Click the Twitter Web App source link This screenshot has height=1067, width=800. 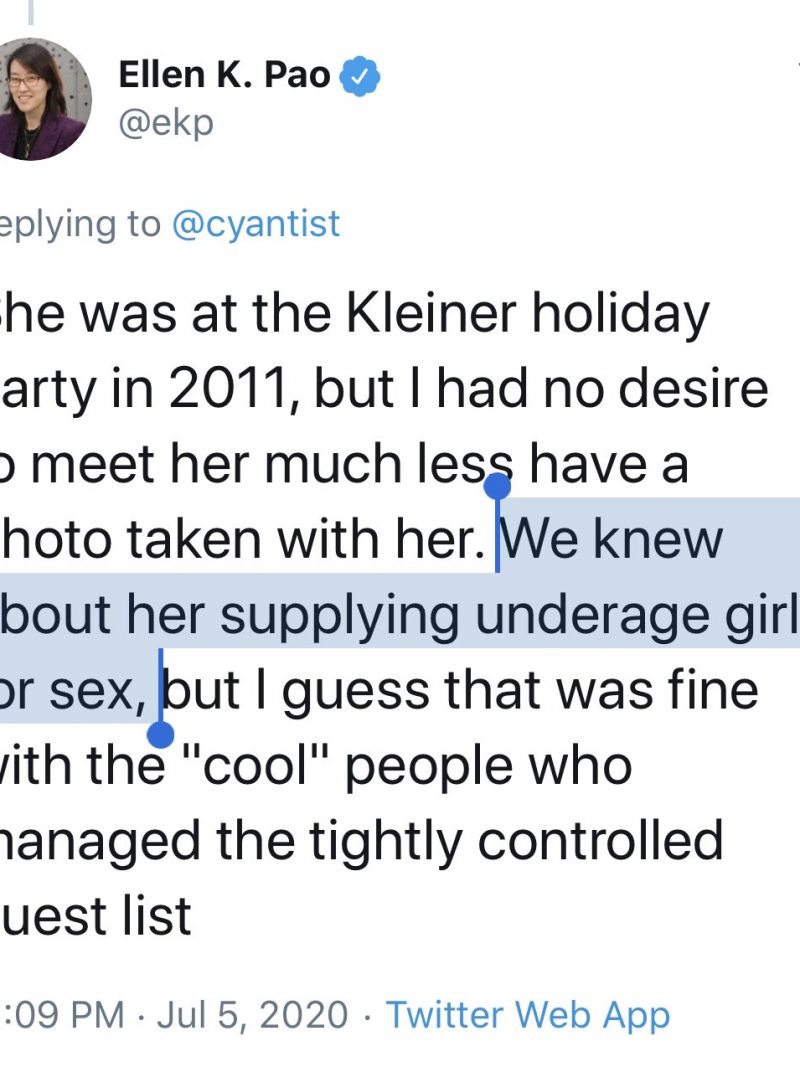(x=528, y=1014)
